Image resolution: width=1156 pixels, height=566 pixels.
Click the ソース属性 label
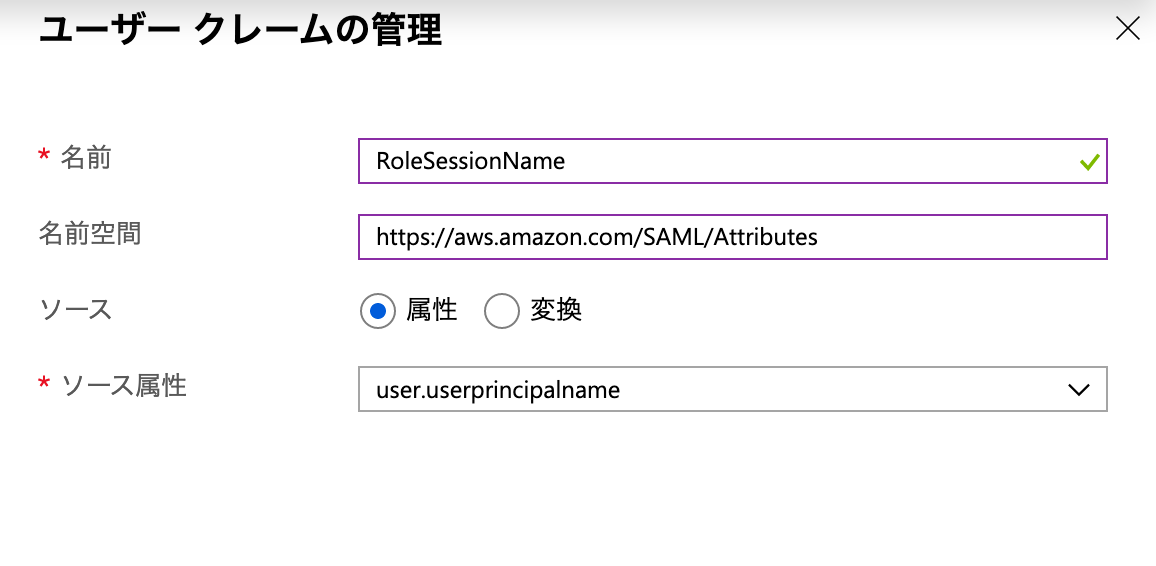coord(124,385)
